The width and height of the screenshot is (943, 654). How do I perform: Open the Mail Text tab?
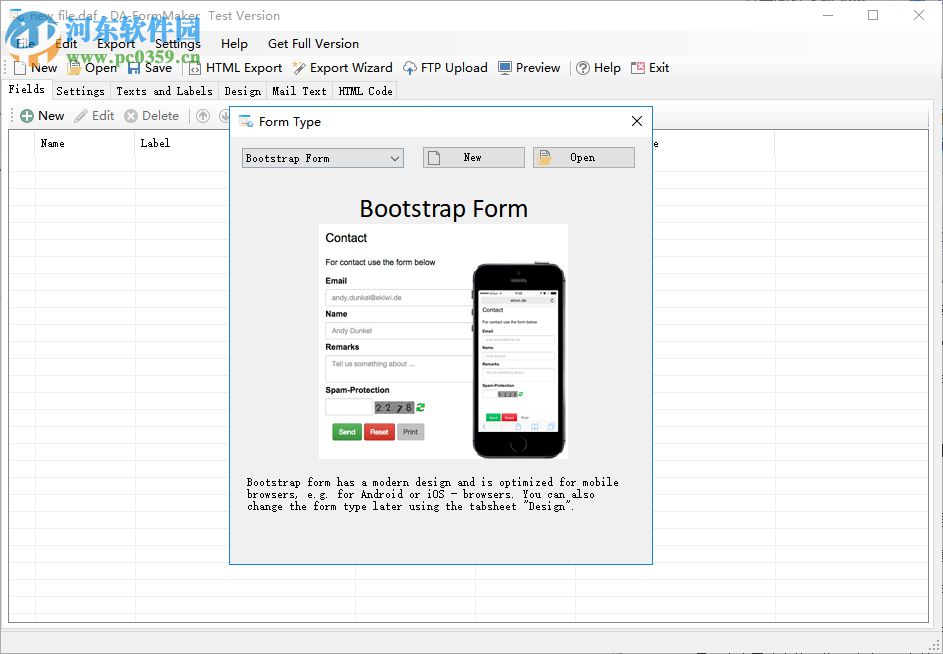point(299,90)
